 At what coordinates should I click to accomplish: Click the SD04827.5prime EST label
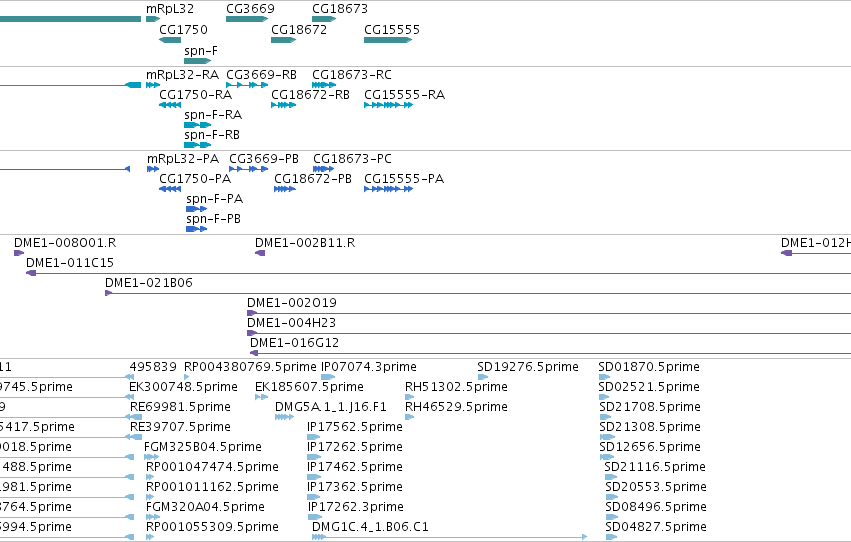pos(656,527)
